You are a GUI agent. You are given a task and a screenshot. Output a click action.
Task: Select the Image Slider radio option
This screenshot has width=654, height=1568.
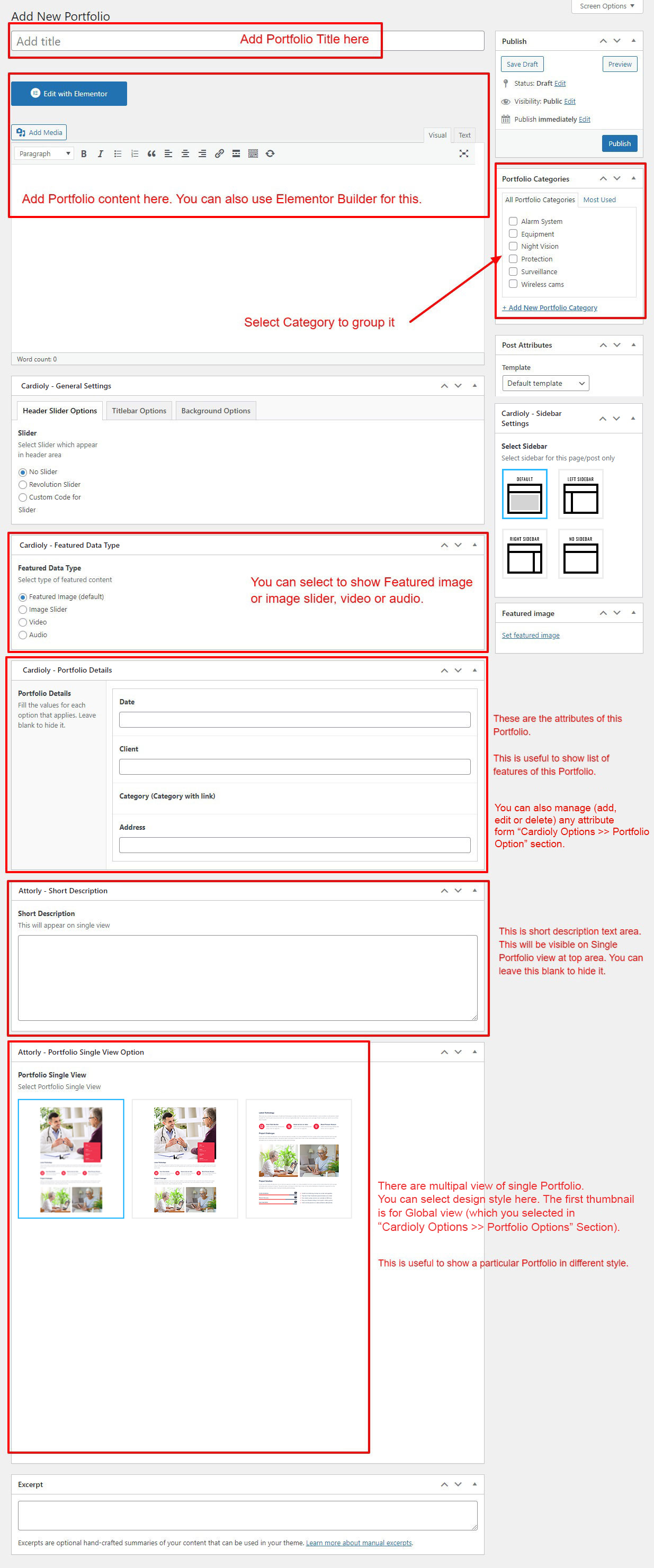[x=23, y=610]
